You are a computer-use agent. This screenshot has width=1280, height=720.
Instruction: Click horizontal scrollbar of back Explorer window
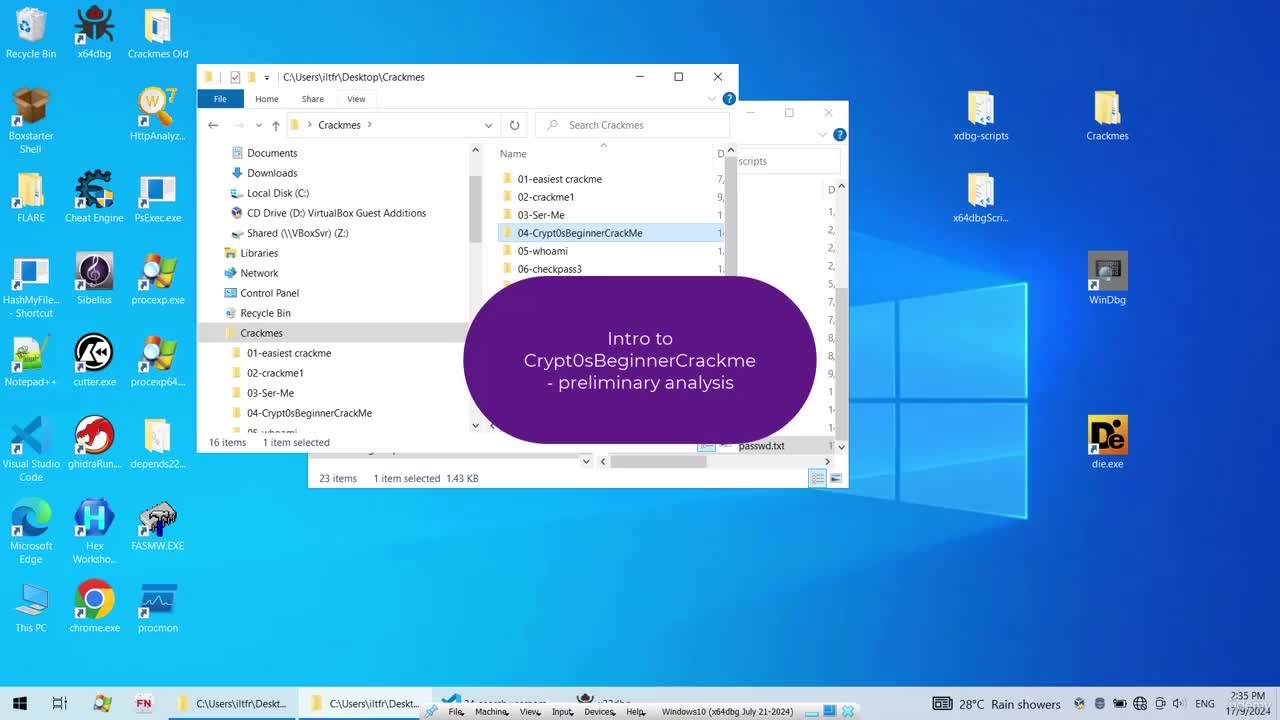pyautogui.click(x=658, y=461)
